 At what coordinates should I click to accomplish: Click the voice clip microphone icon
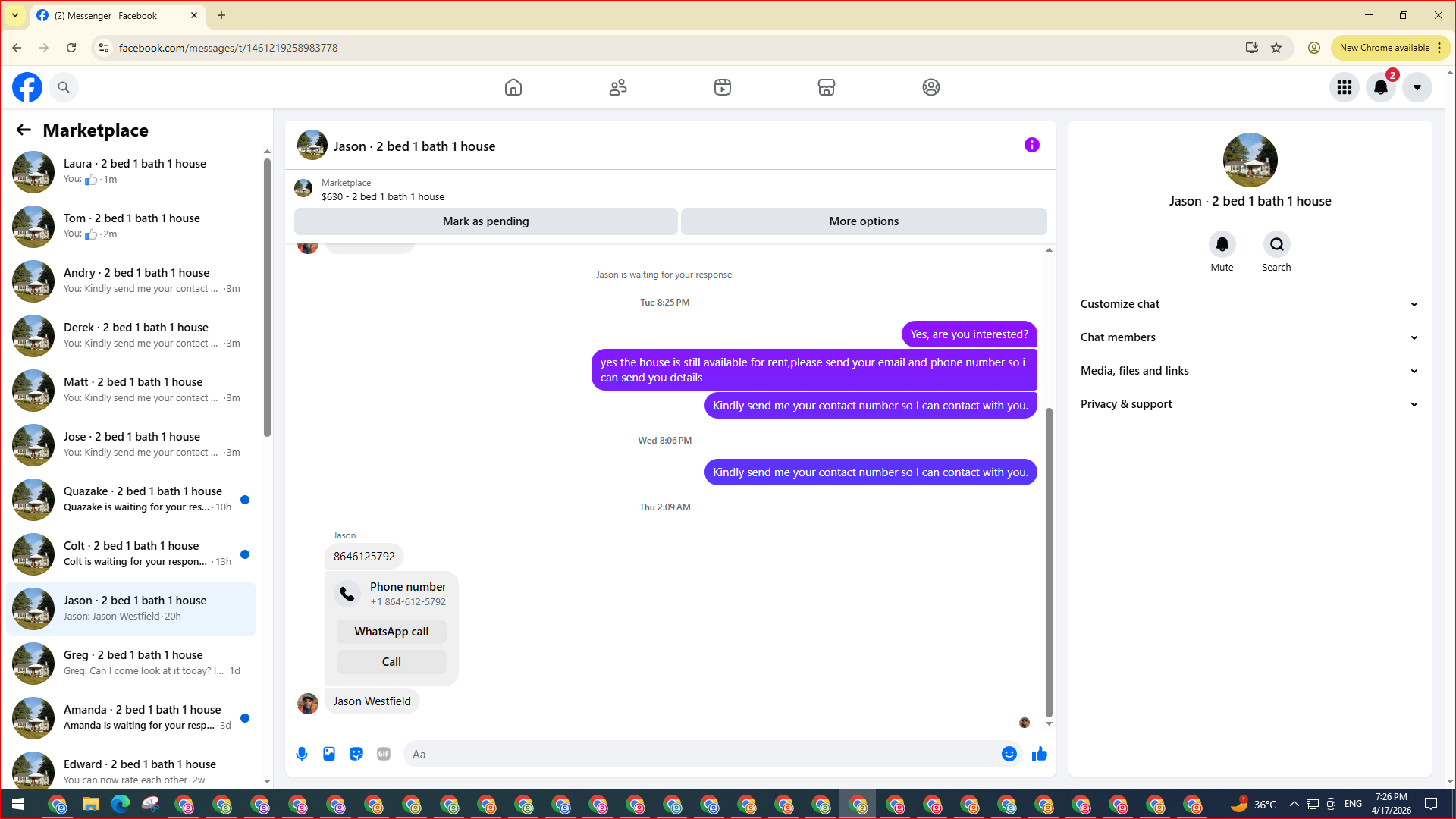tap(302, 754)
